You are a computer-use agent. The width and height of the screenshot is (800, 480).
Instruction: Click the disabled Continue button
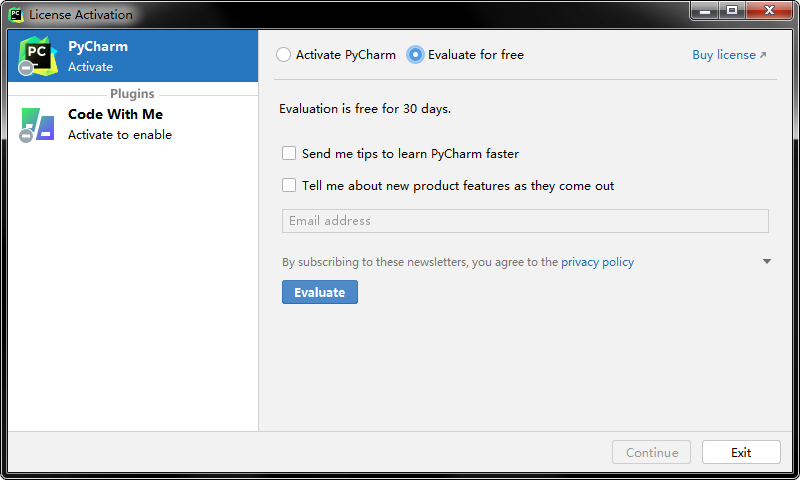pyautogui.click(x=652, y=452)
